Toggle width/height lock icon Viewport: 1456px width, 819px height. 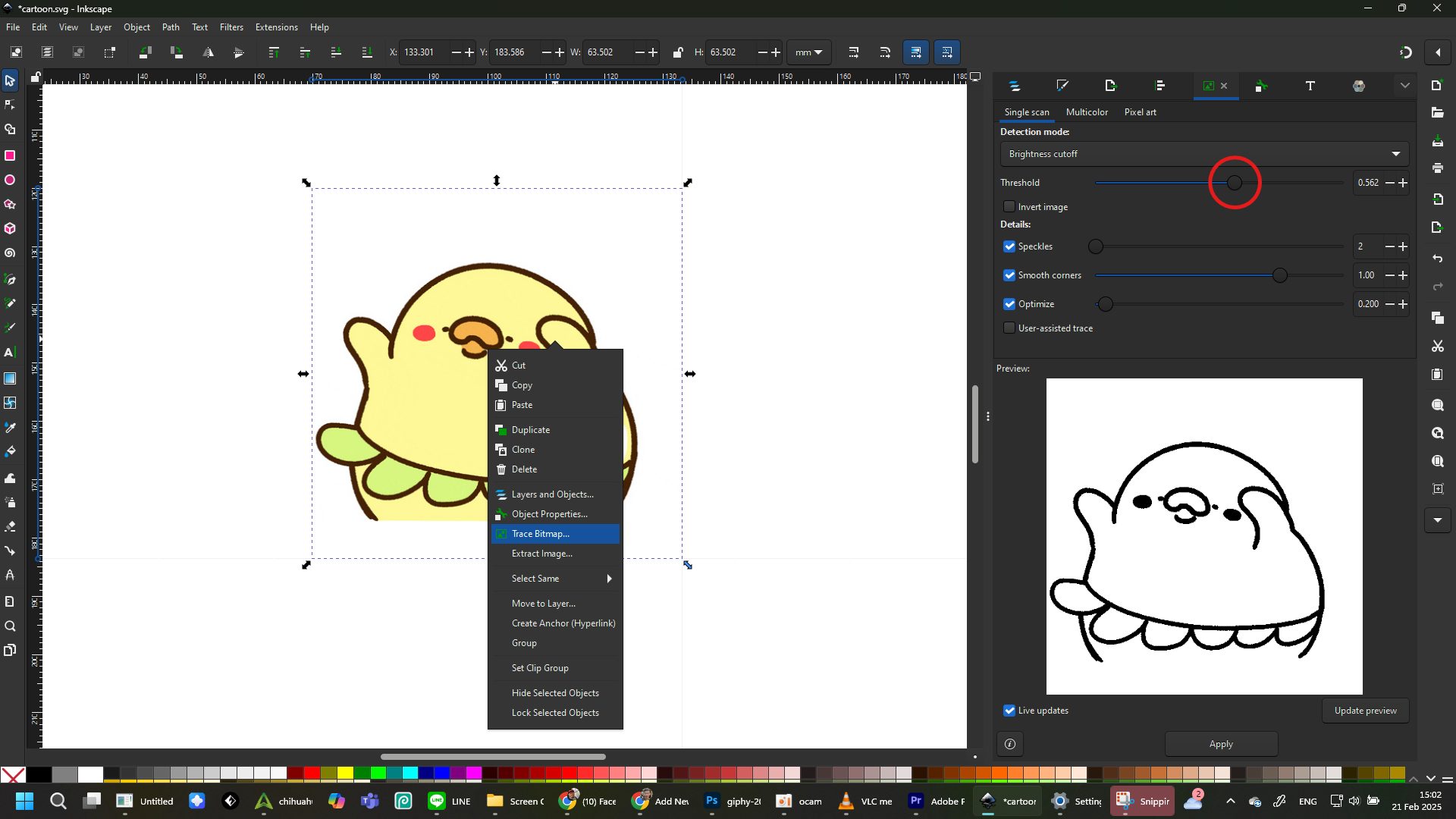pyautogui.click(x=678, y=52)
